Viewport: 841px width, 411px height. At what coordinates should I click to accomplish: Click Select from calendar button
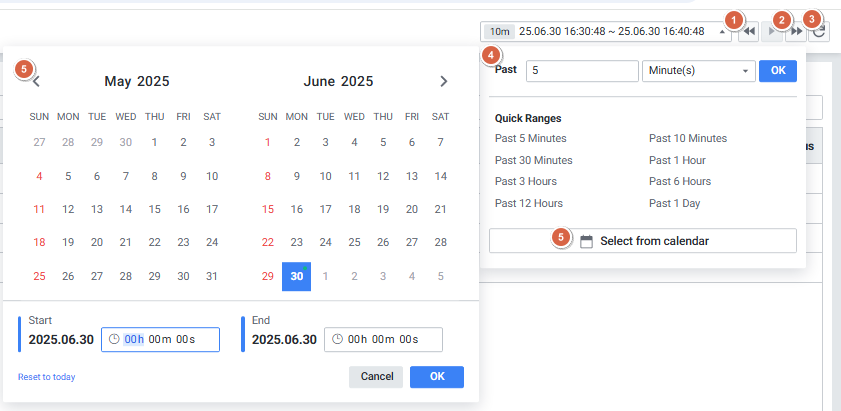[643, 241]
